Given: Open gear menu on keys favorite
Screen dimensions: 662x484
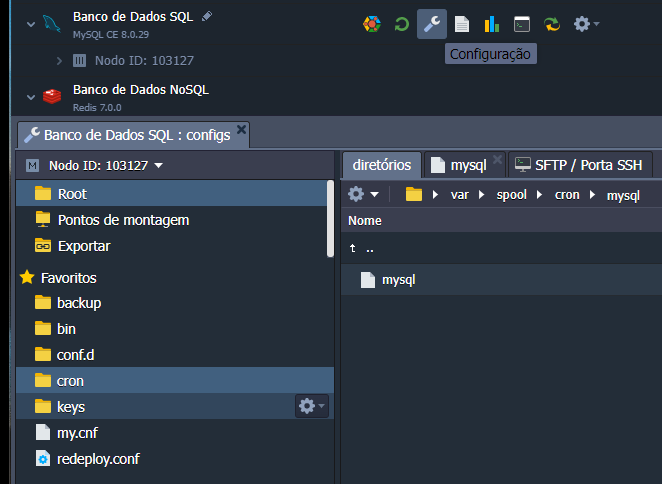Looking at the screenshot, I should click(312, 406).
